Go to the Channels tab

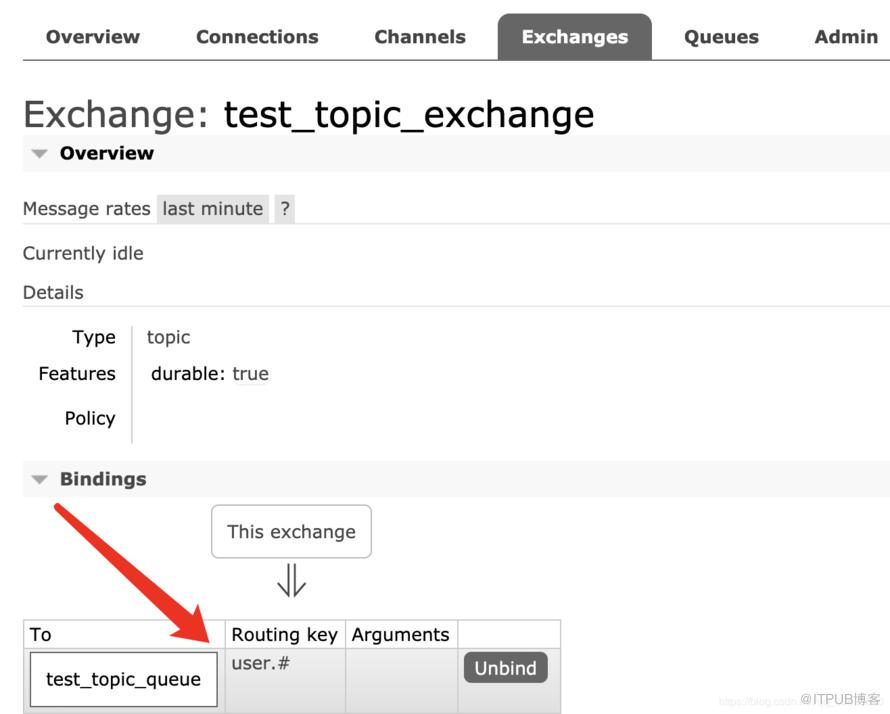coord(420,37)
